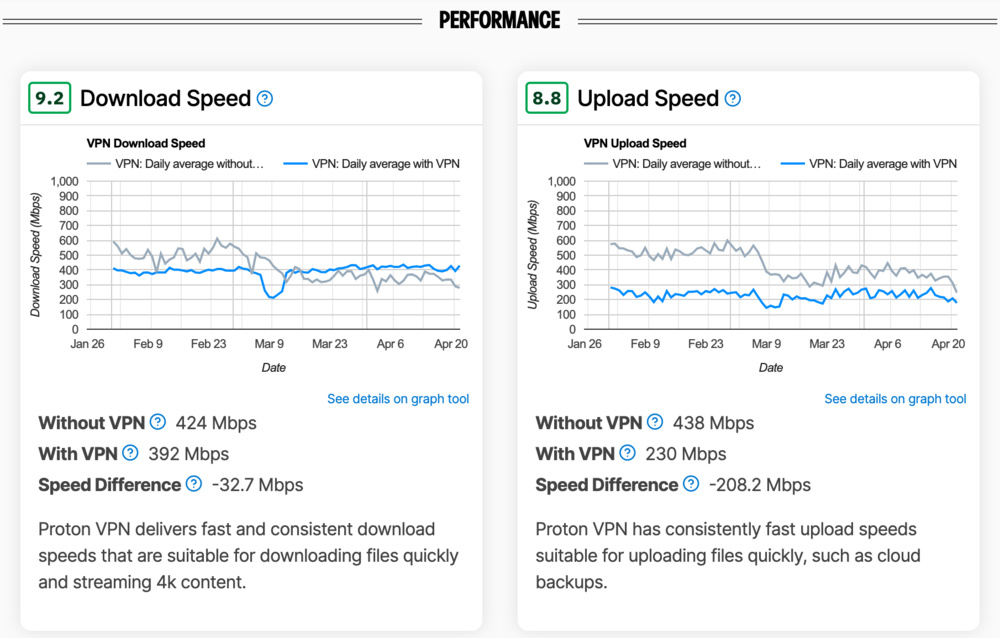Open the Download Speed help tooltip icon
1000x638 pixels.
click(x=265, y=98)
